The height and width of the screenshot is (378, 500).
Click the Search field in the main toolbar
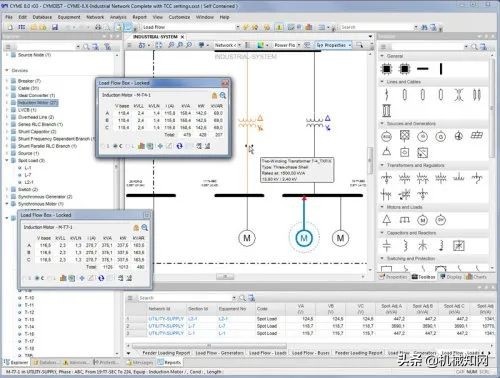click(377, 27)
